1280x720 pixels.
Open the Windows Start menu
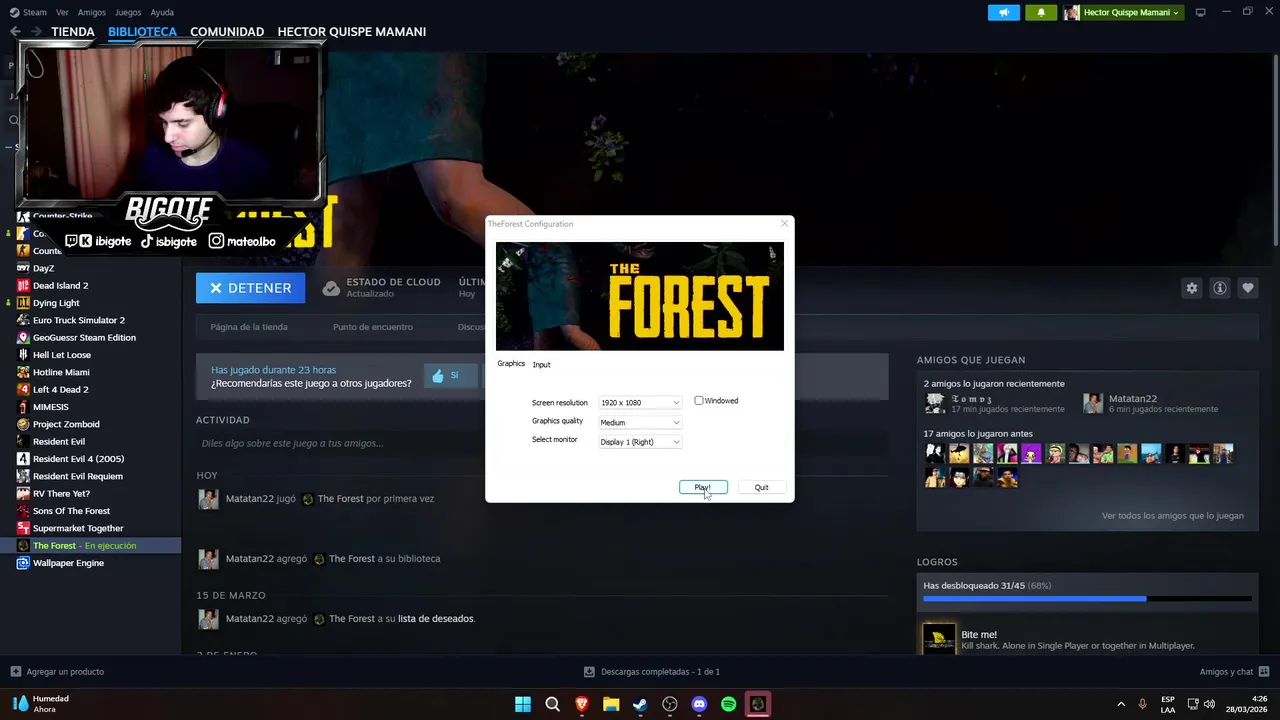pos(523,704)
